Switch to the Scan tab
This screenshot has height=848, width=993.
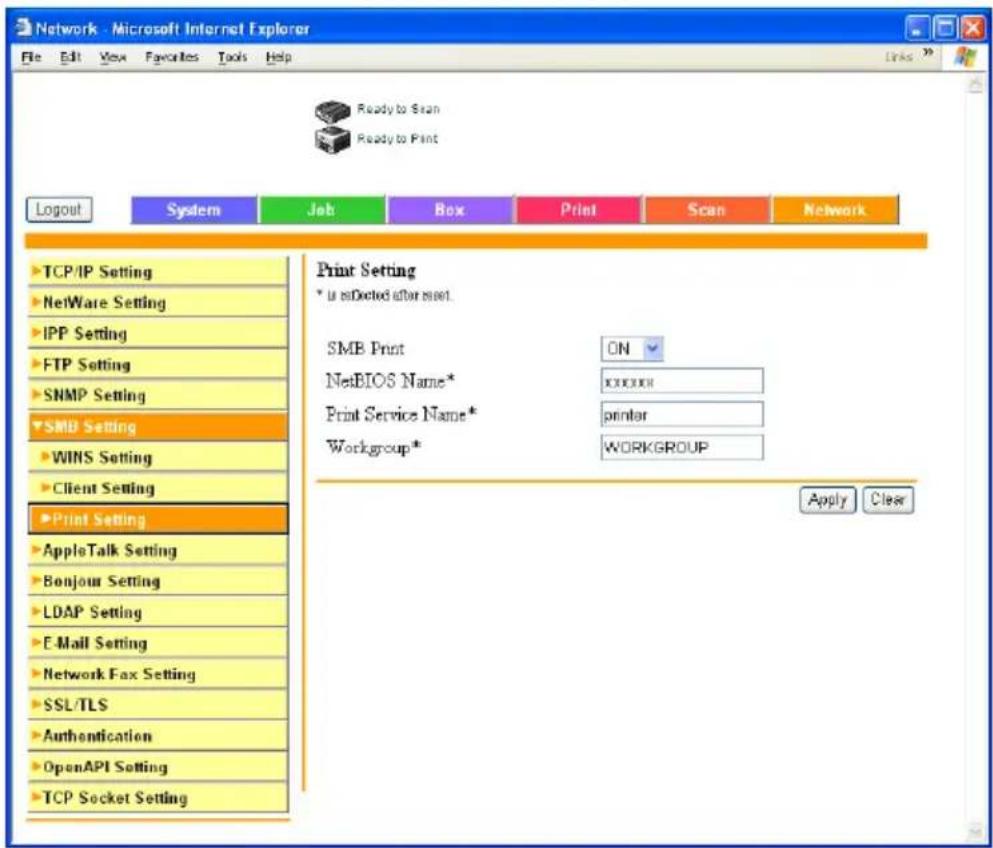(707, 210)
